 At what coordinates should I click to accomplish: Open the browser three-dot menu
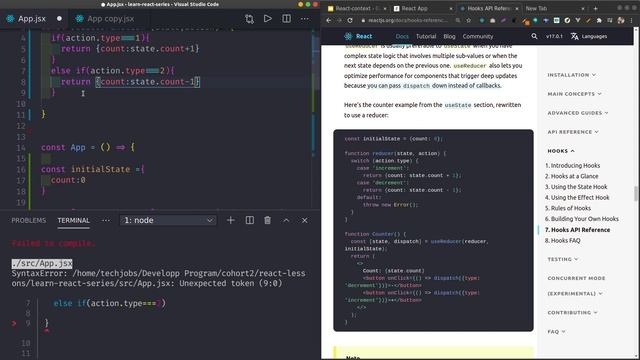tap(631, 20)
